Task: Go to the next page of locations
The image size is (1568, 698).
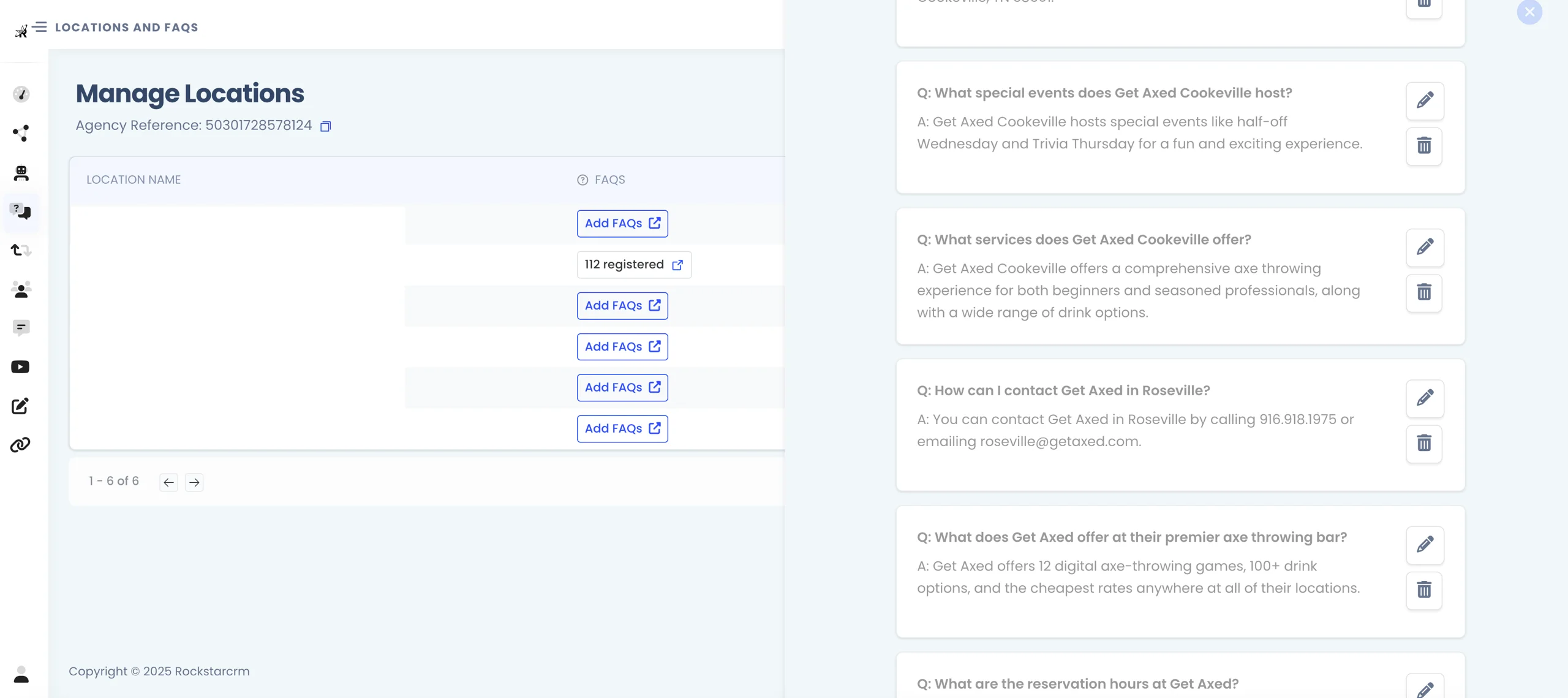Action: pyautogui.click(x=194, y=482)
